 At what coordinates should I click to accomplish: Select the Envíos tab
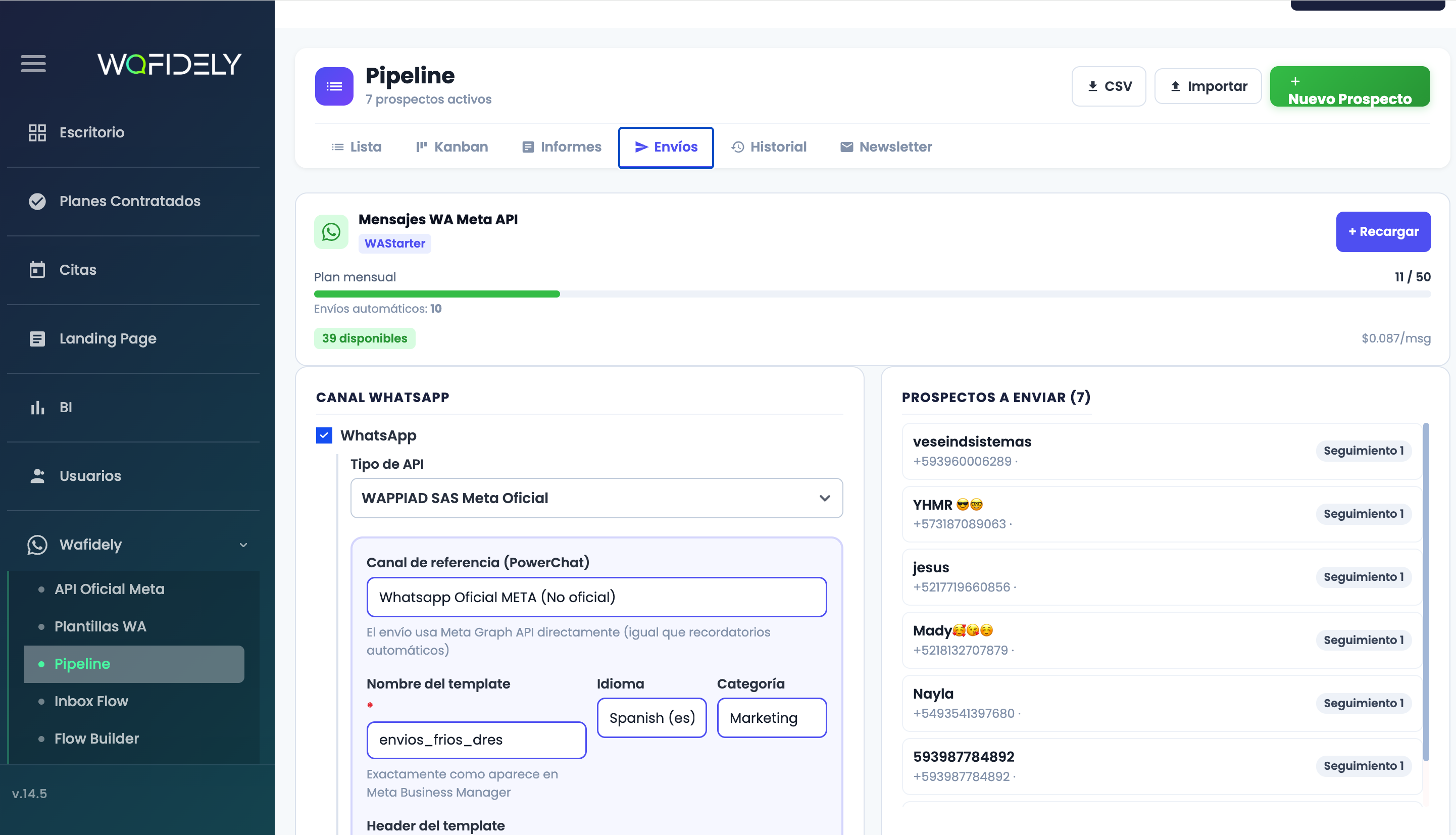pos(666,148)
